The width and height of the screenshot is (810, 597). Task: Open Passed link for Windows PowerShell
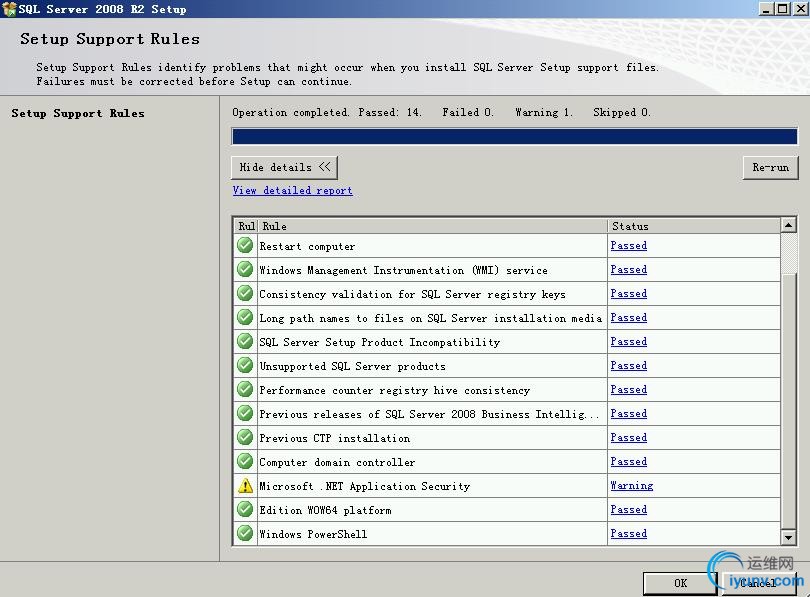[x=628, y=533]
